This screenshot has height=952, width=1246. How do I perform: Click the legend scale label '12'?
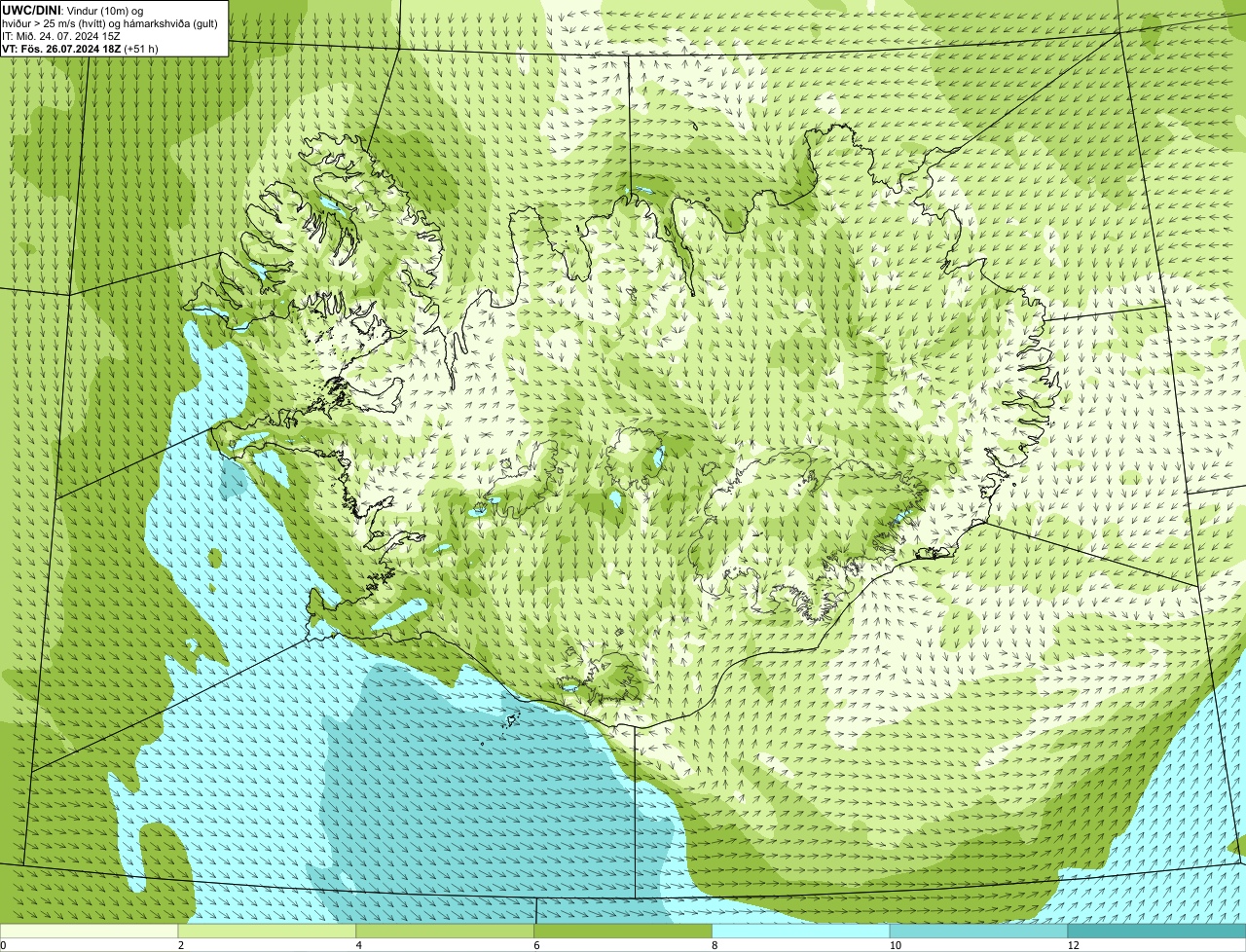point(1073,945)
